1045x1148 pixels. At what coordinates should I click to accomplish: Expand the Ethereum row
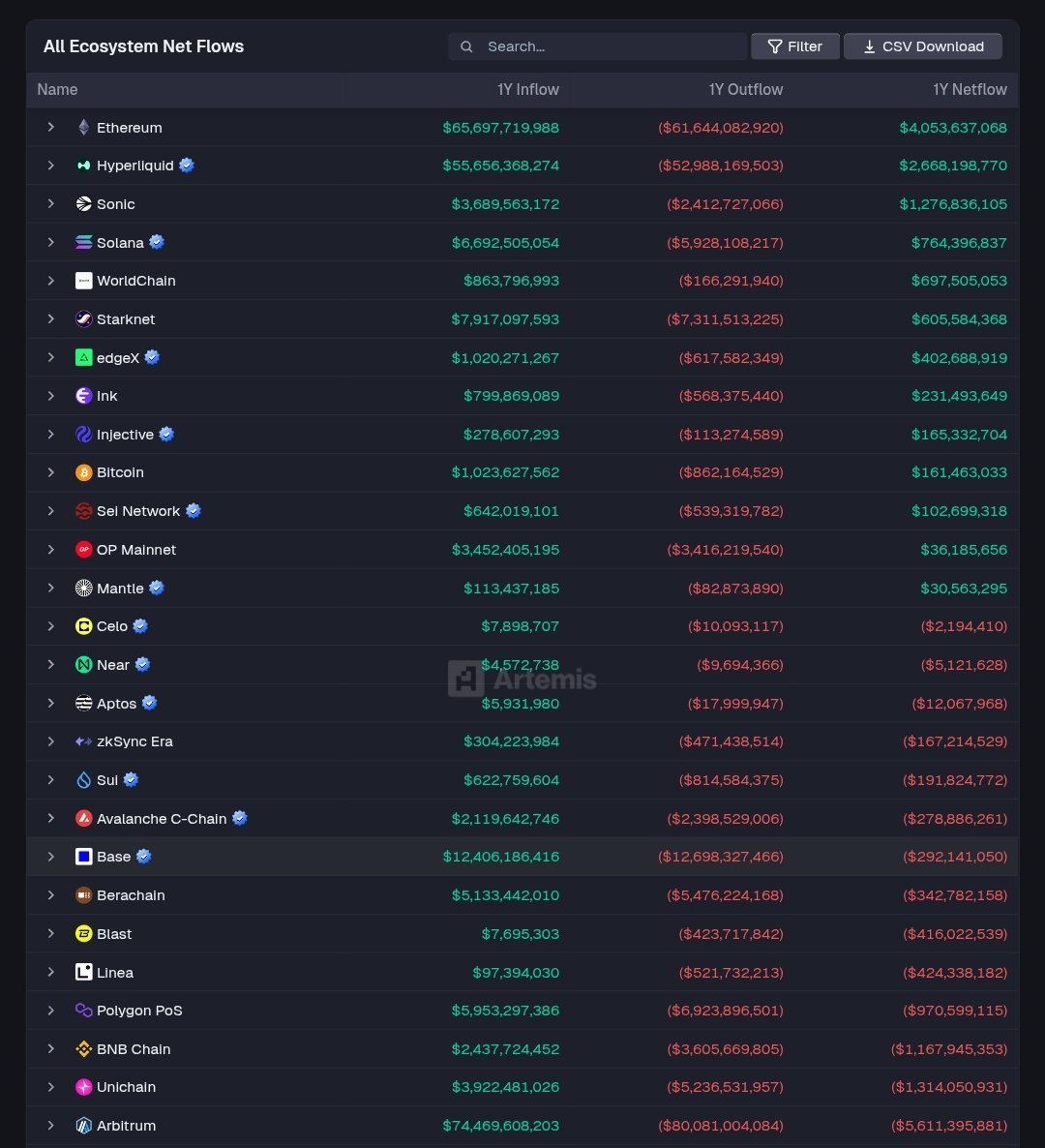(50, 128)
